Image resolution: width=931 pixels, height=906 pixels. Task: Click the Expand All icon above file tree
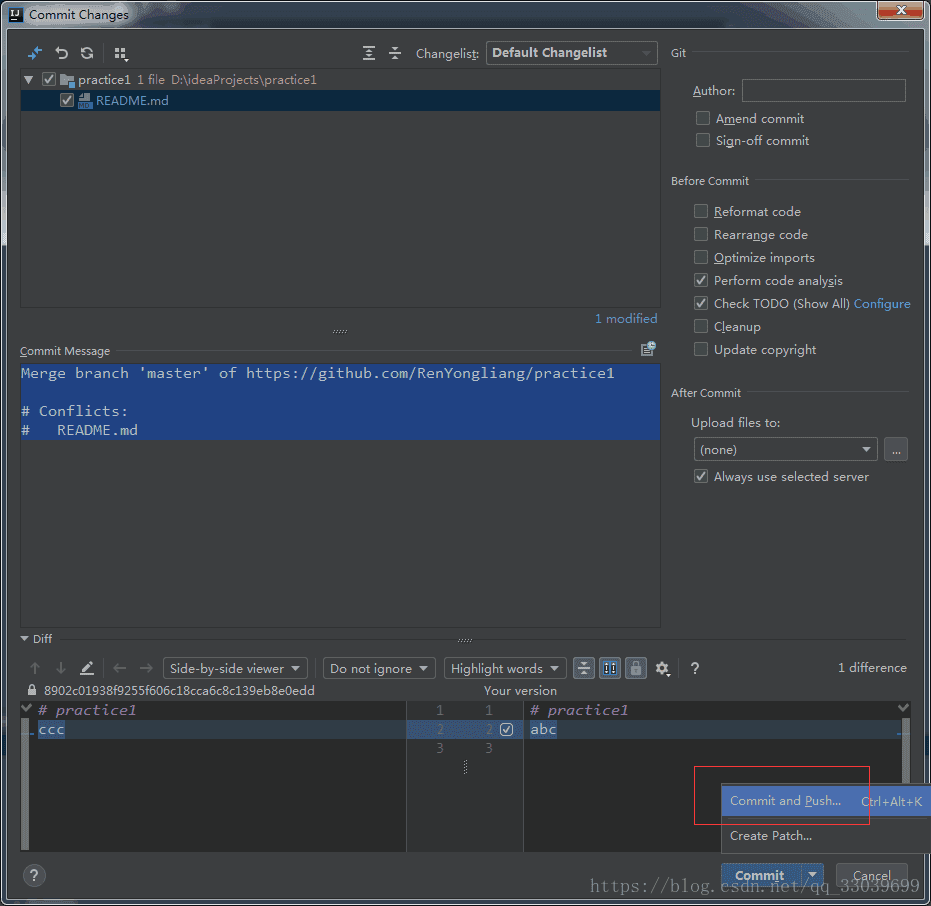[369, 53]
